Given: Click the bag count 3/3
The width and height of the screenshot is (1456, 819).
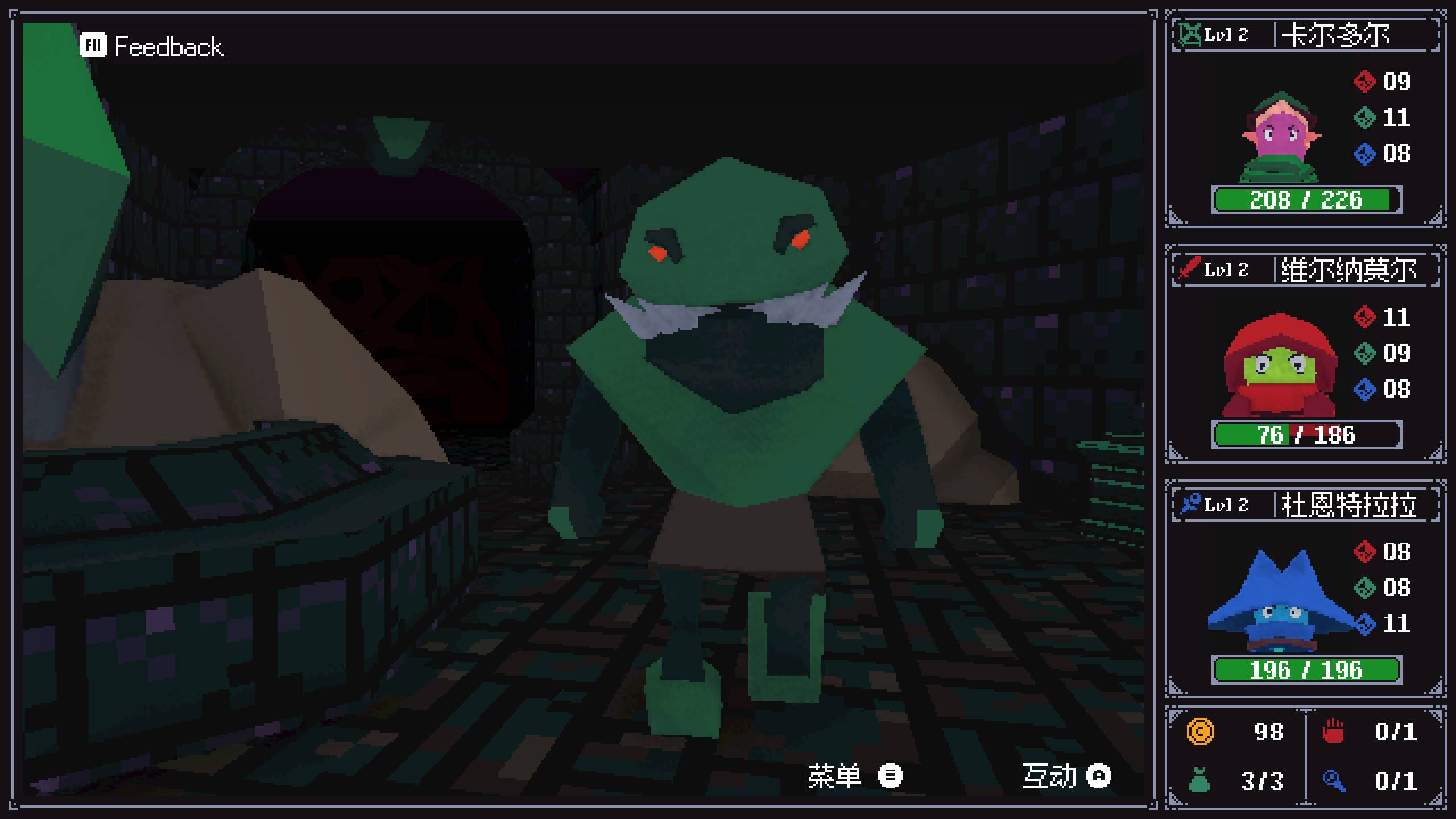Looking at the screenshot, I should [x=1263, y=781].
